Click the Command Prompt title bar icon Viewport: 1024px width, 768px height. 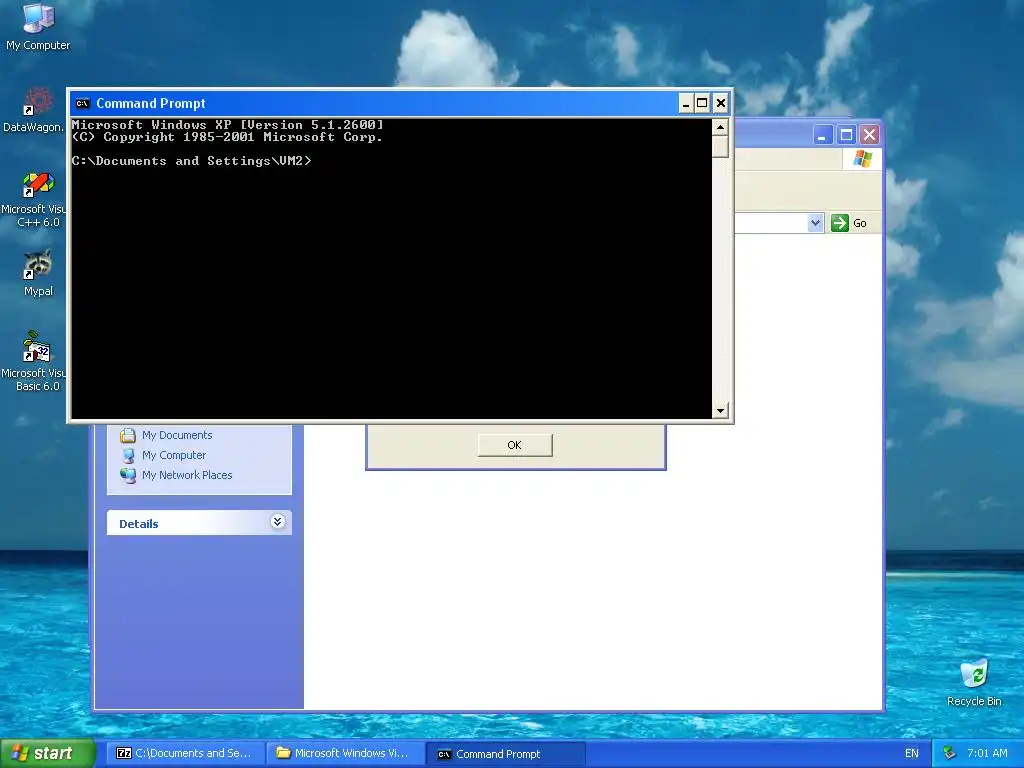82,103
